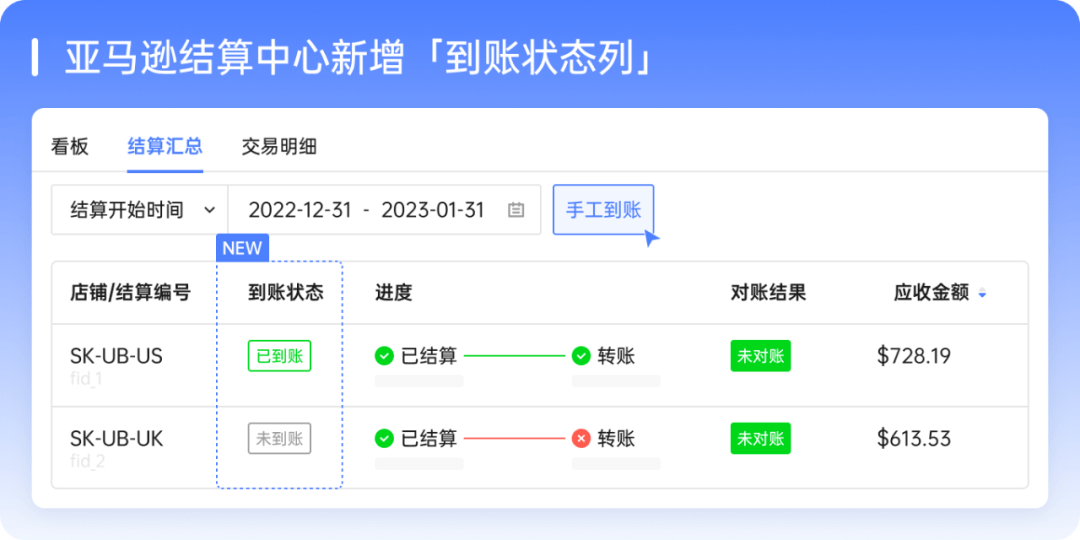Screen dimensions: 1080x540
Task: Click the blue NEW badge
Action: (242, 248)
